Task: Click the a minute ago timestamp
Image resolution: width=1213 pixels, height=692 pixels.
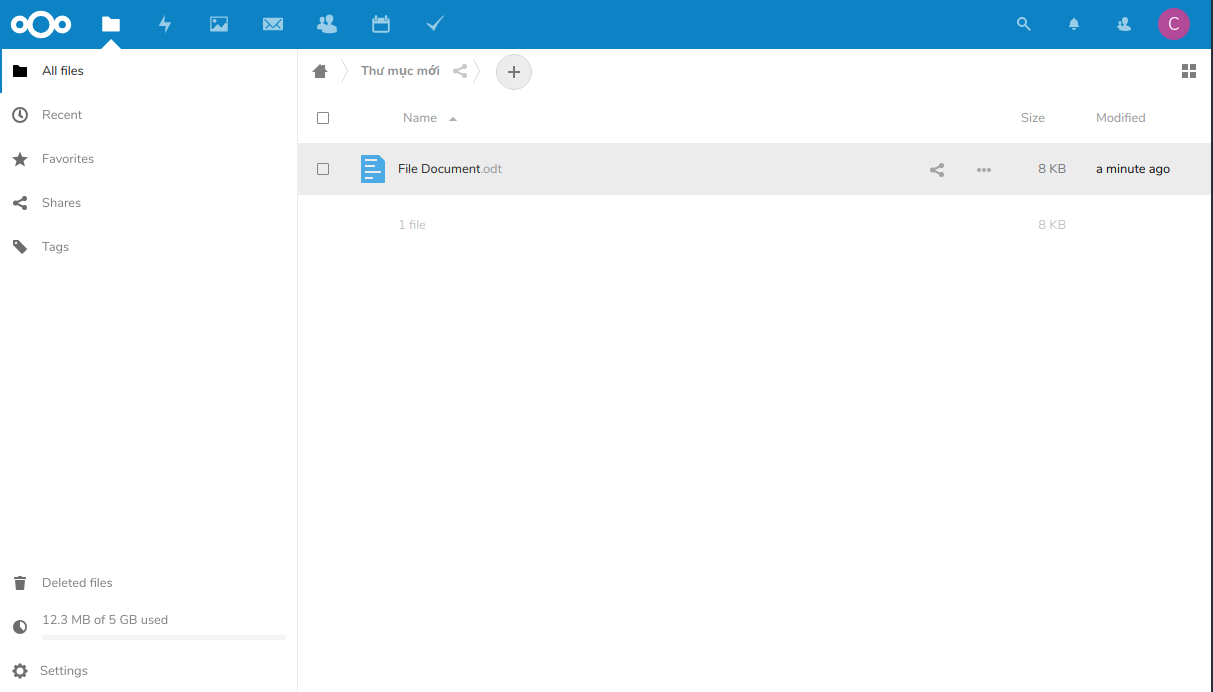Action: point(1133,169)
